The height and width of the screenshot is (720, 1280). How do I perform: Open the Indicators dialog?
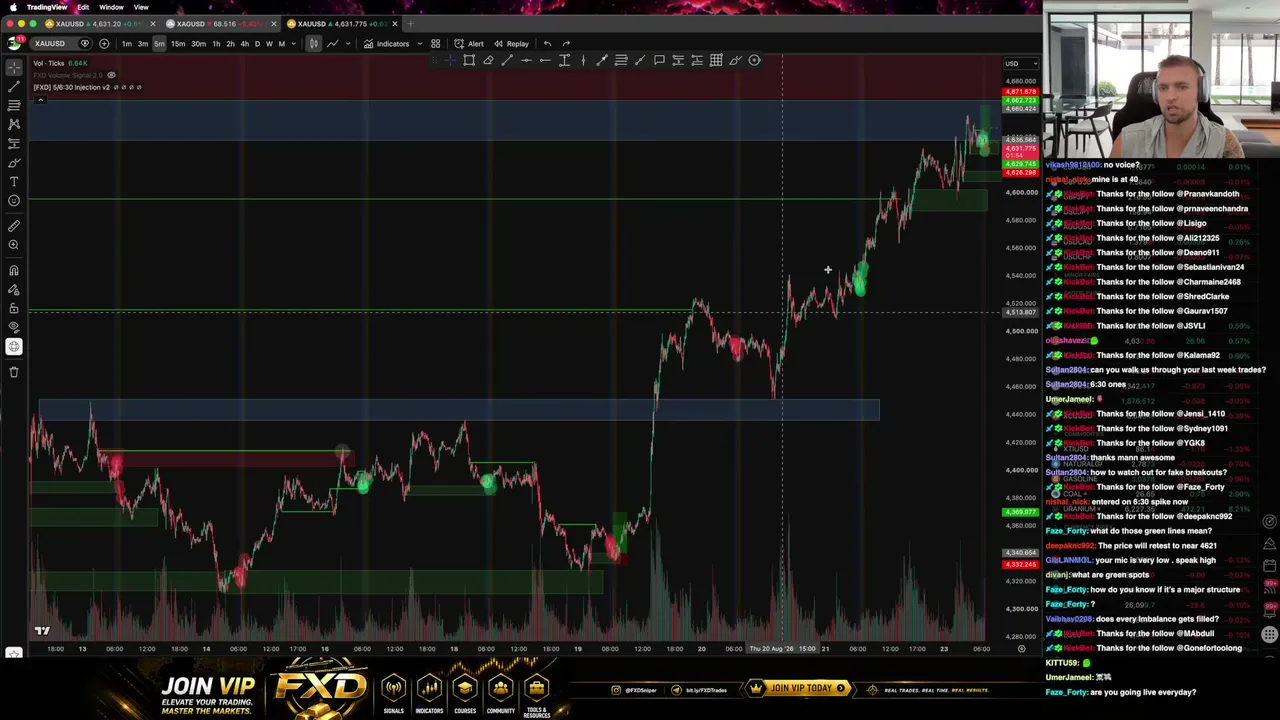tap(387, 43)
